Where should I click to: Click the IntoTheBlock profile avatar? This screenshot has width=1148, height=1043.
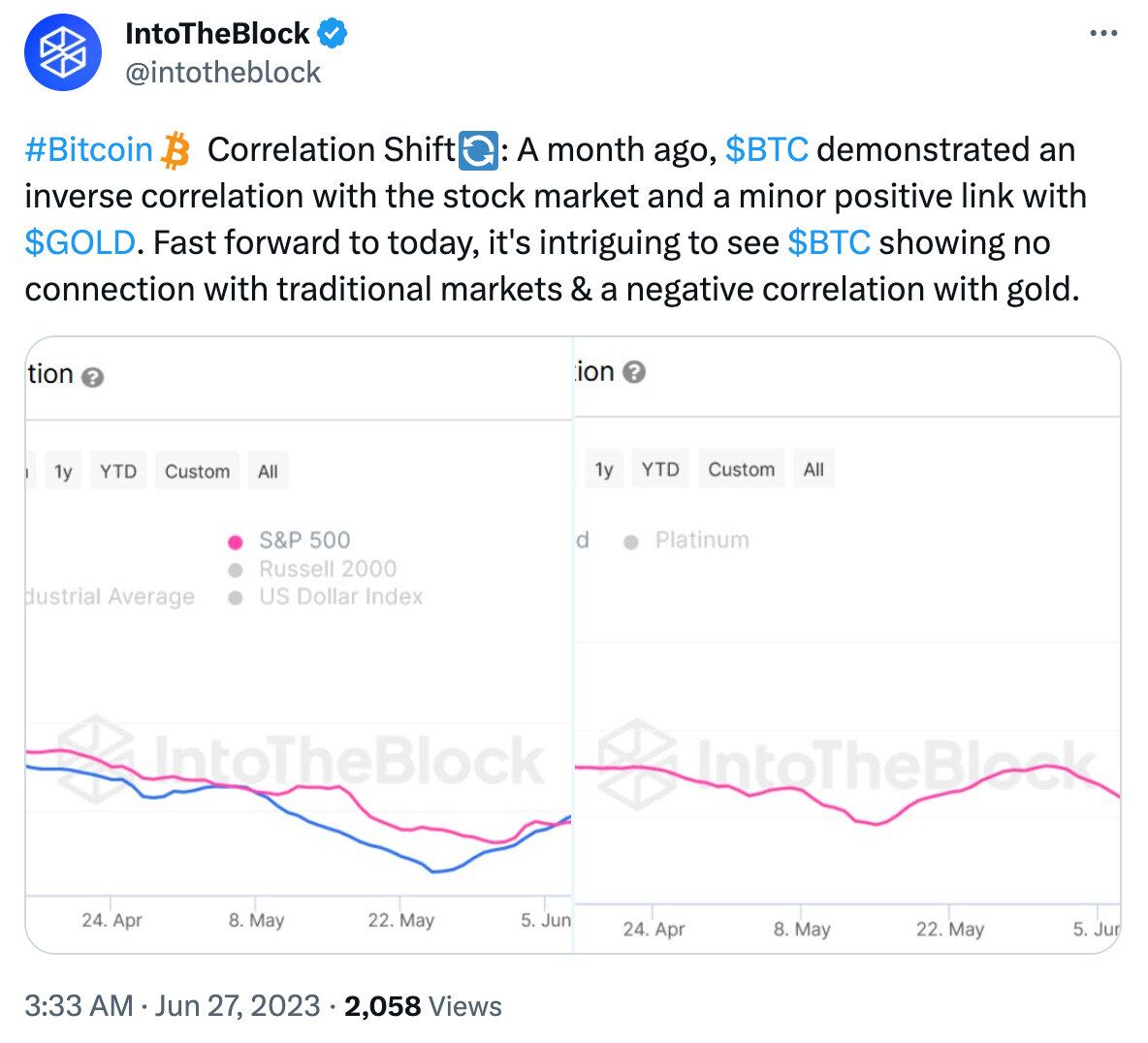[x=62, y=52]
